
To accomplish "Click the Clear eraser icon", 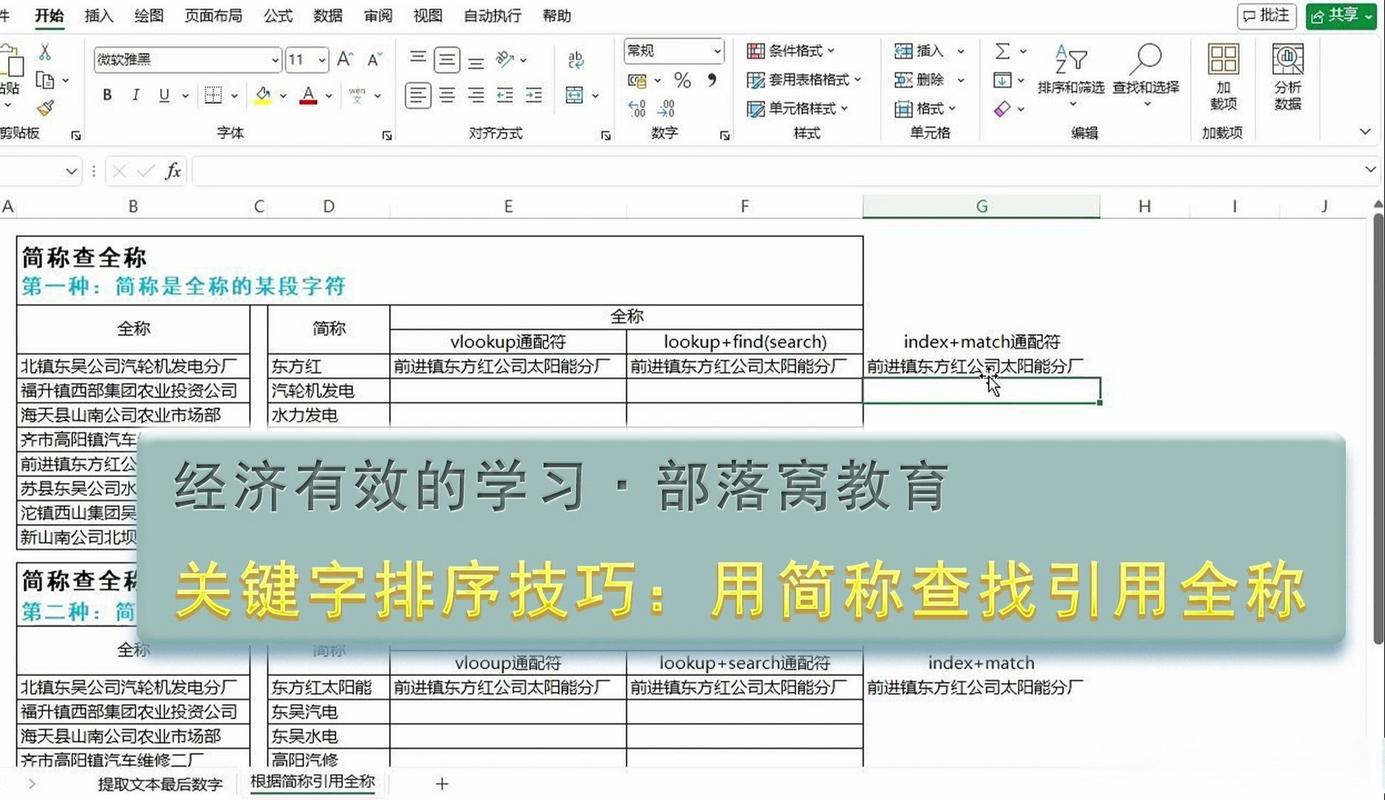I will [1003, 108].
